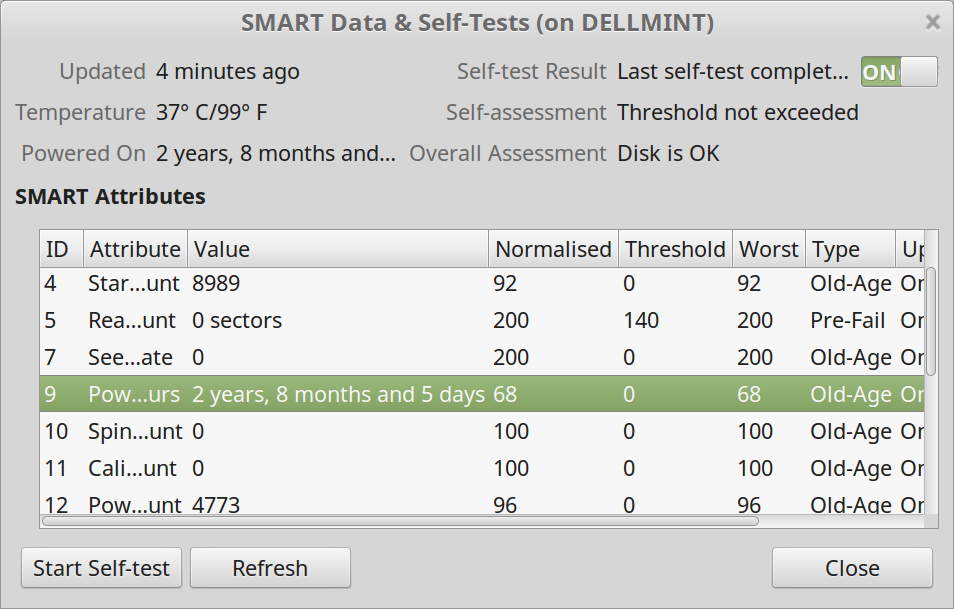
Task: Close the SMART Data dialog via X icon
Action: coord(932,22)
